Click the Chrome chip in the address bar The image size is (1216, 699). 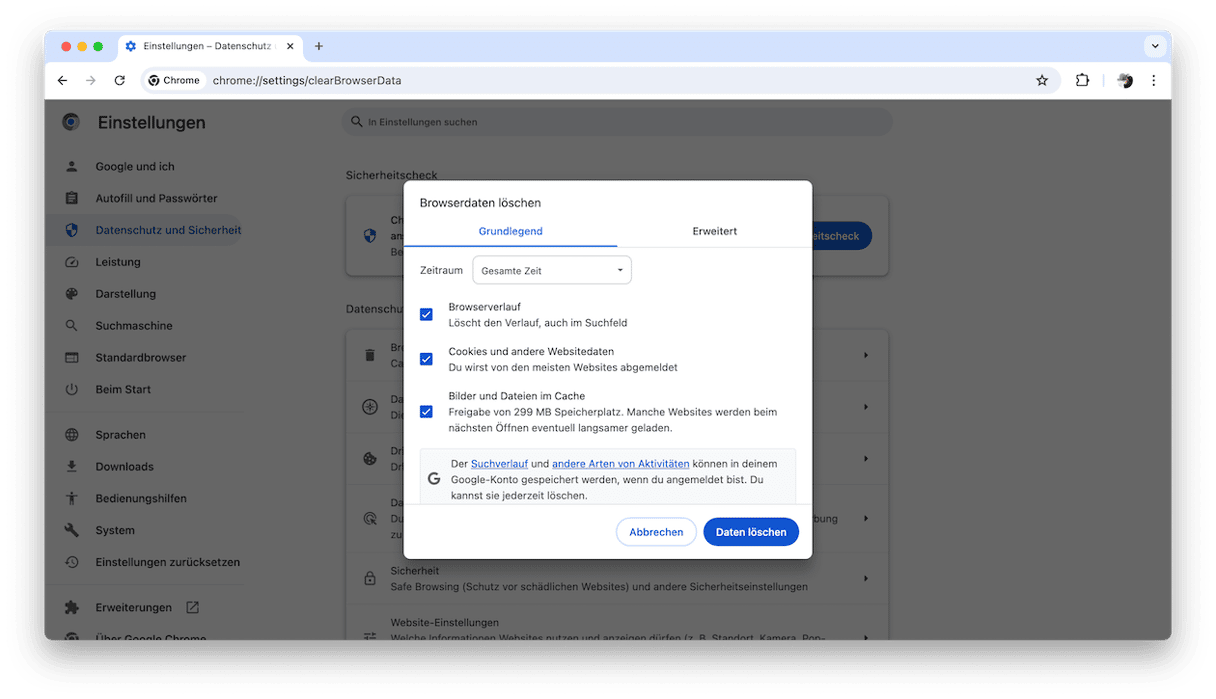175,81
